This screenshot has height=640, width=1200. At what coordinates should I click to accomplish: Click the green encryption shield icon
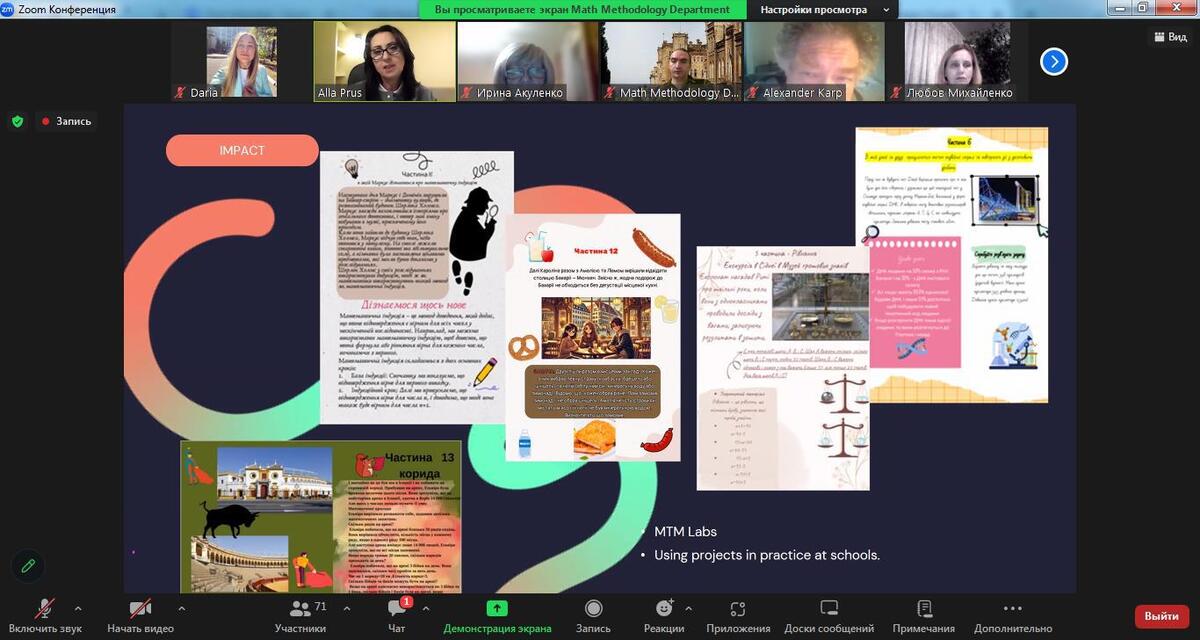pos(17,121)
